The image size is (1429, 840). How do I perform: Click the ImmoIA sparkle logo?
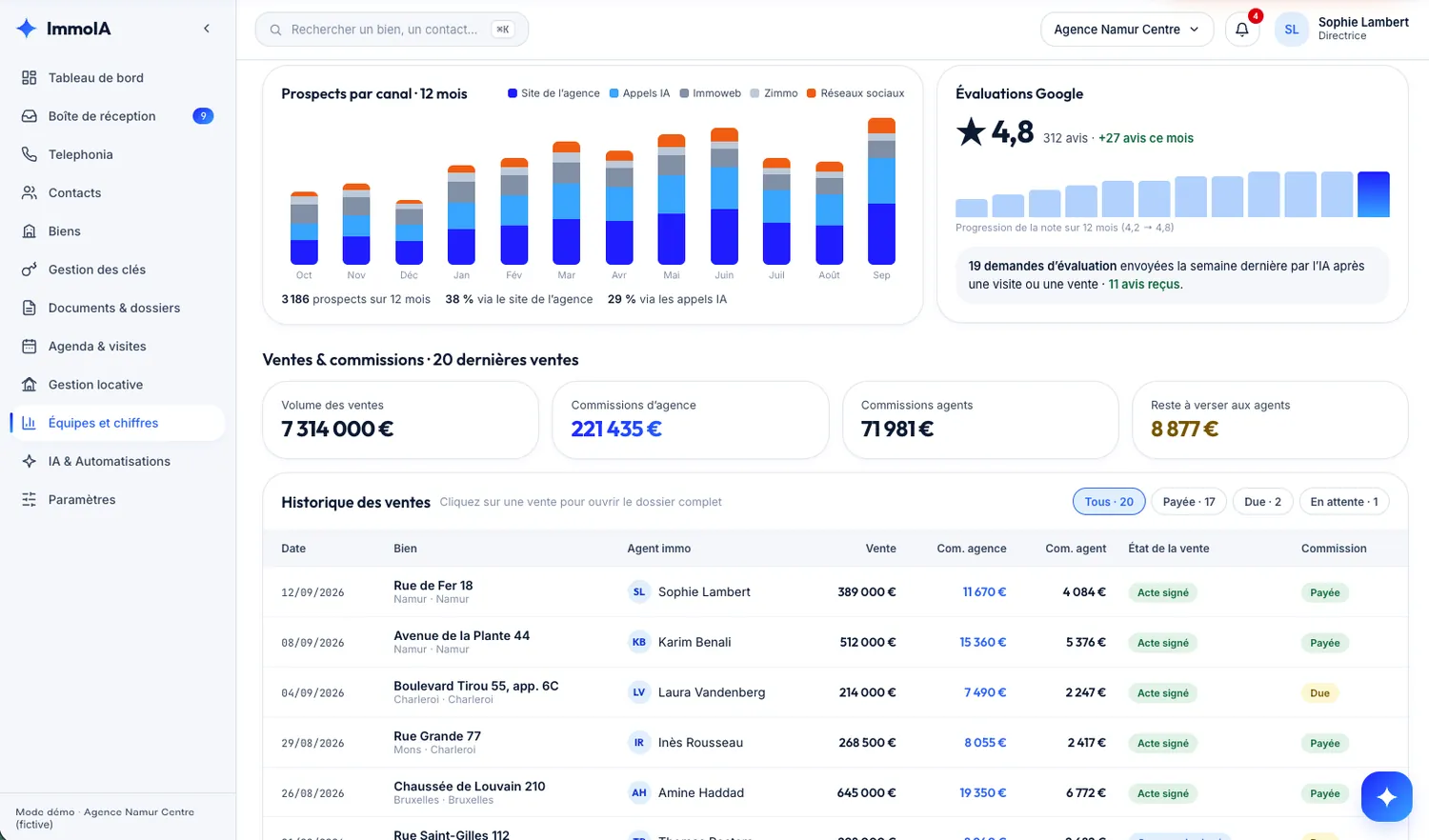27,29
